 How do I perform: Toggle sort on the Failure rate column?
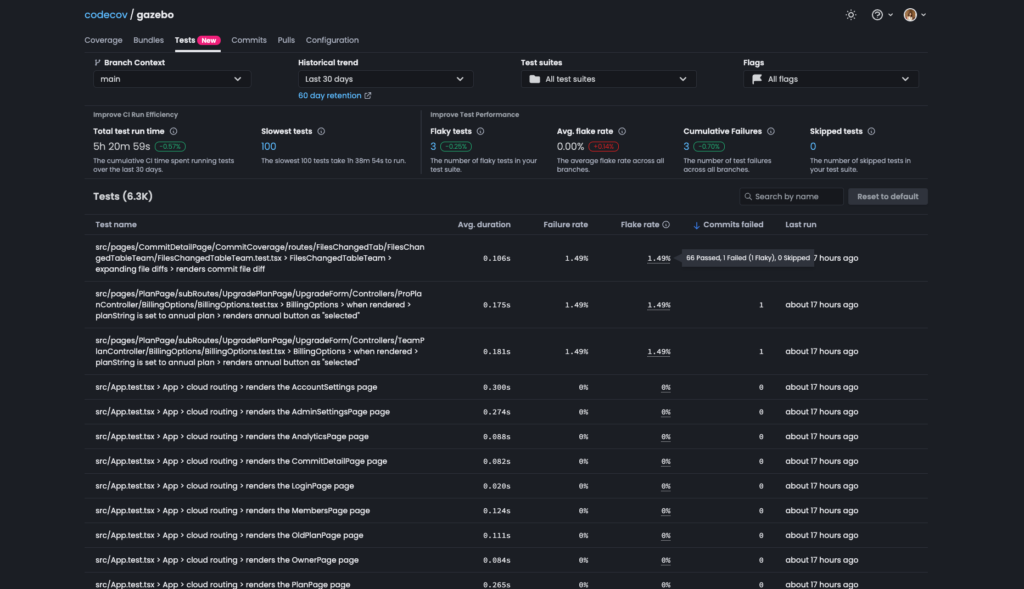(x=566, y=224)
